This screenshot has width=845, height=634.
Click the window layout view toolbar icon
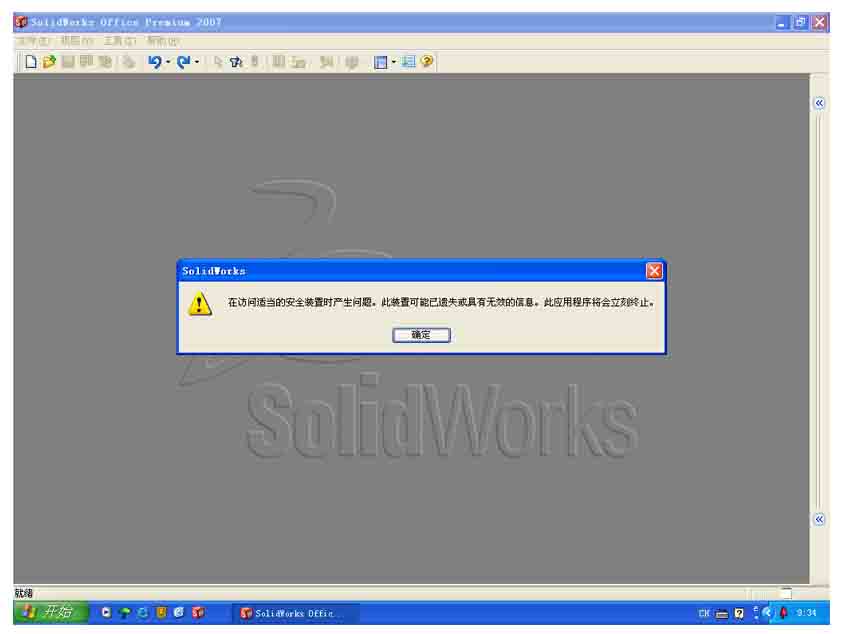(380, 63)
